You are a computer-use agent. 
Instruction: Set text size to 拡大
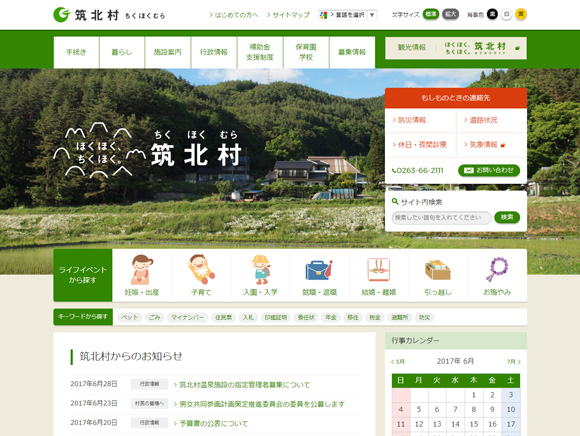(x=450, y=14)
